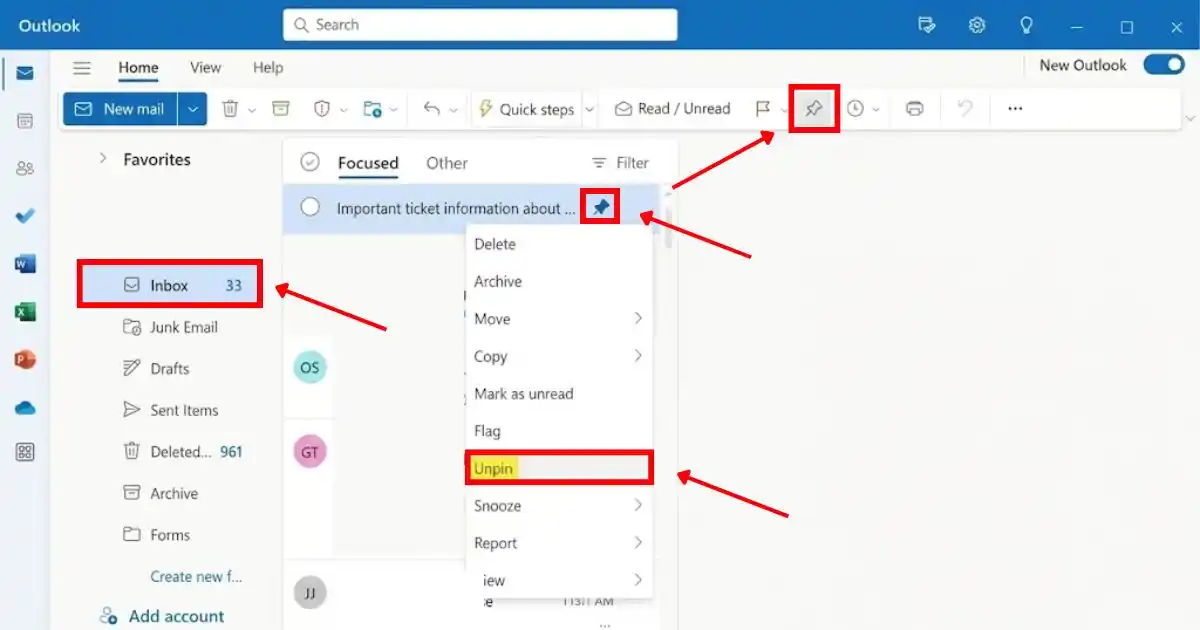Screen dimensions: 1200x630
Task: Open the Settings gear icon
Action: 977,25
